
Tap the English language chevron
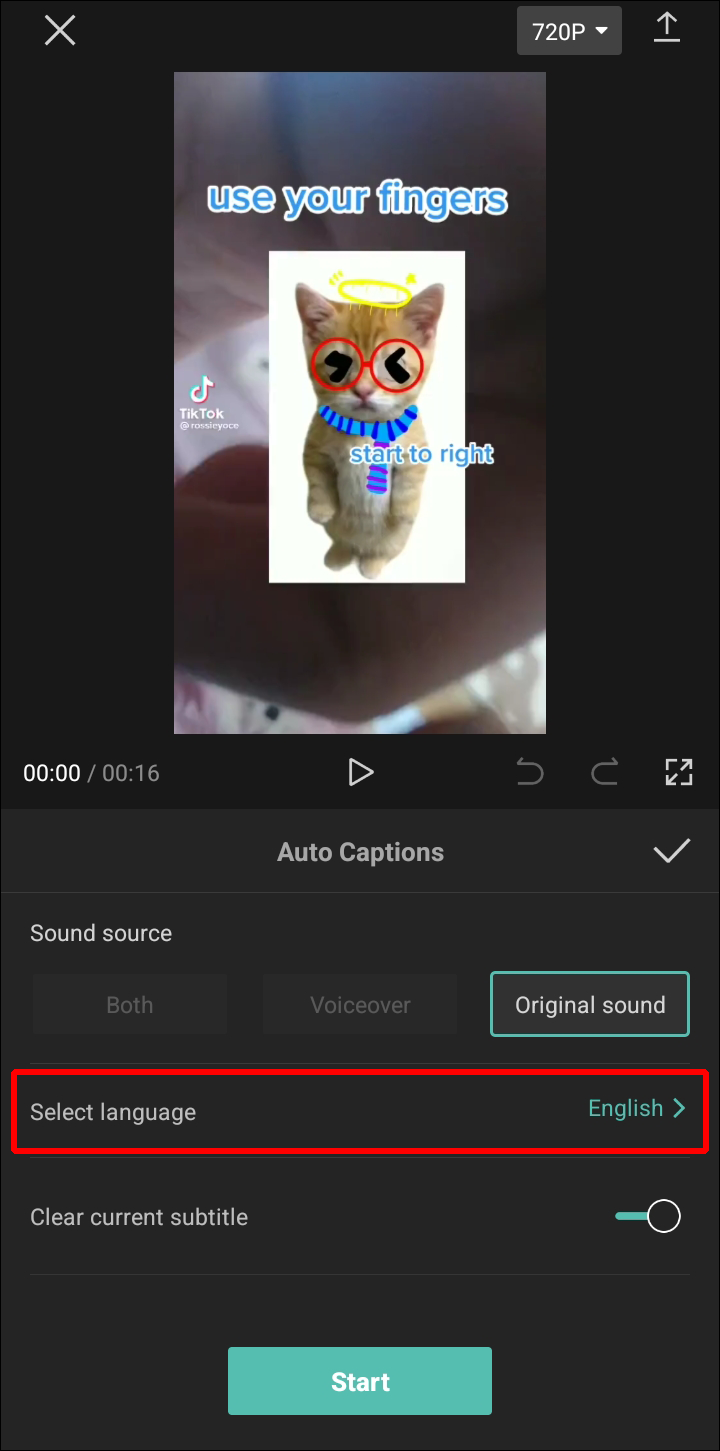[679, 1108]
